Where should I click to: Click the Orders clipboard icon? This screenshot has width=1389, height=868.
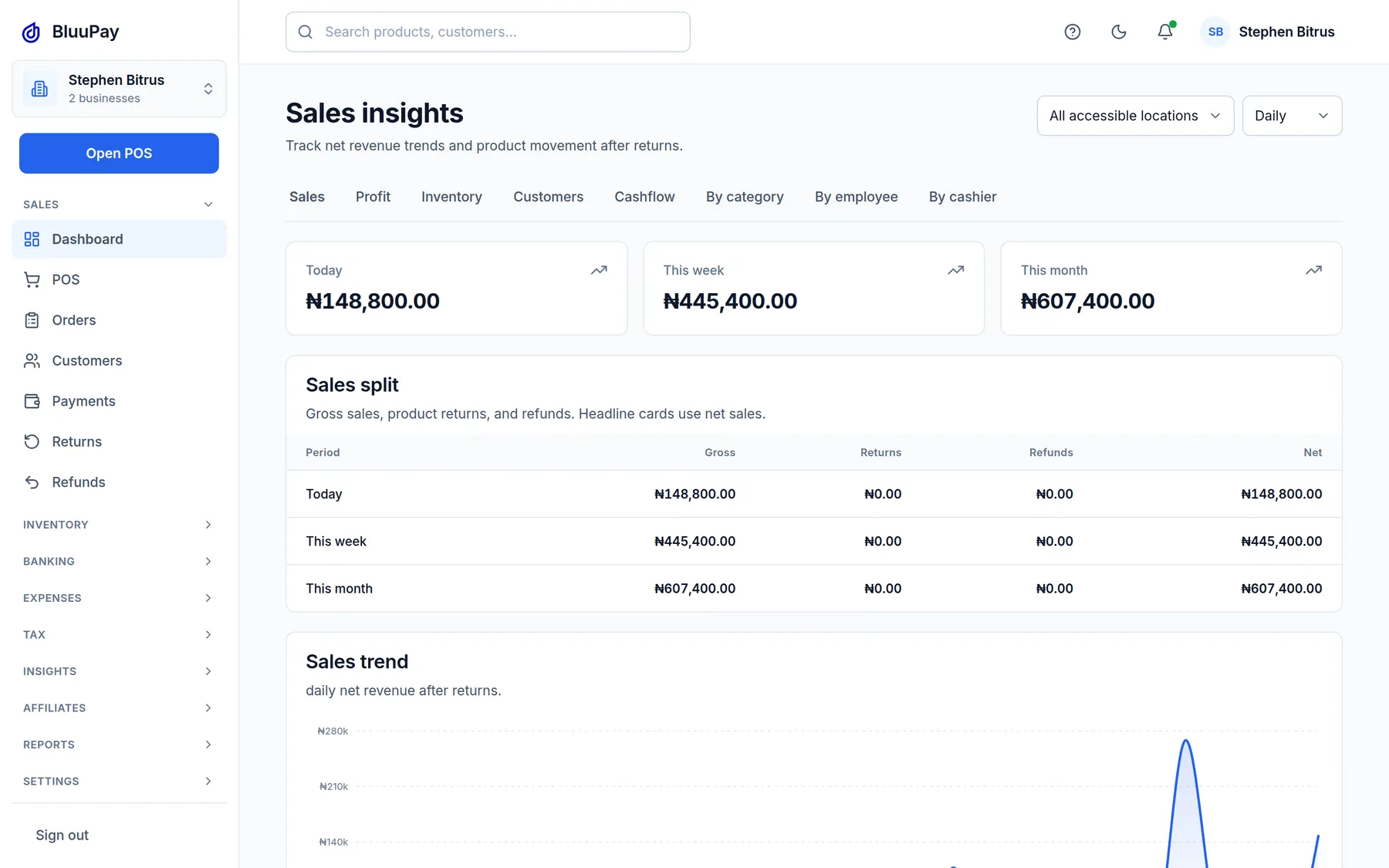click(x=32, y=320)
